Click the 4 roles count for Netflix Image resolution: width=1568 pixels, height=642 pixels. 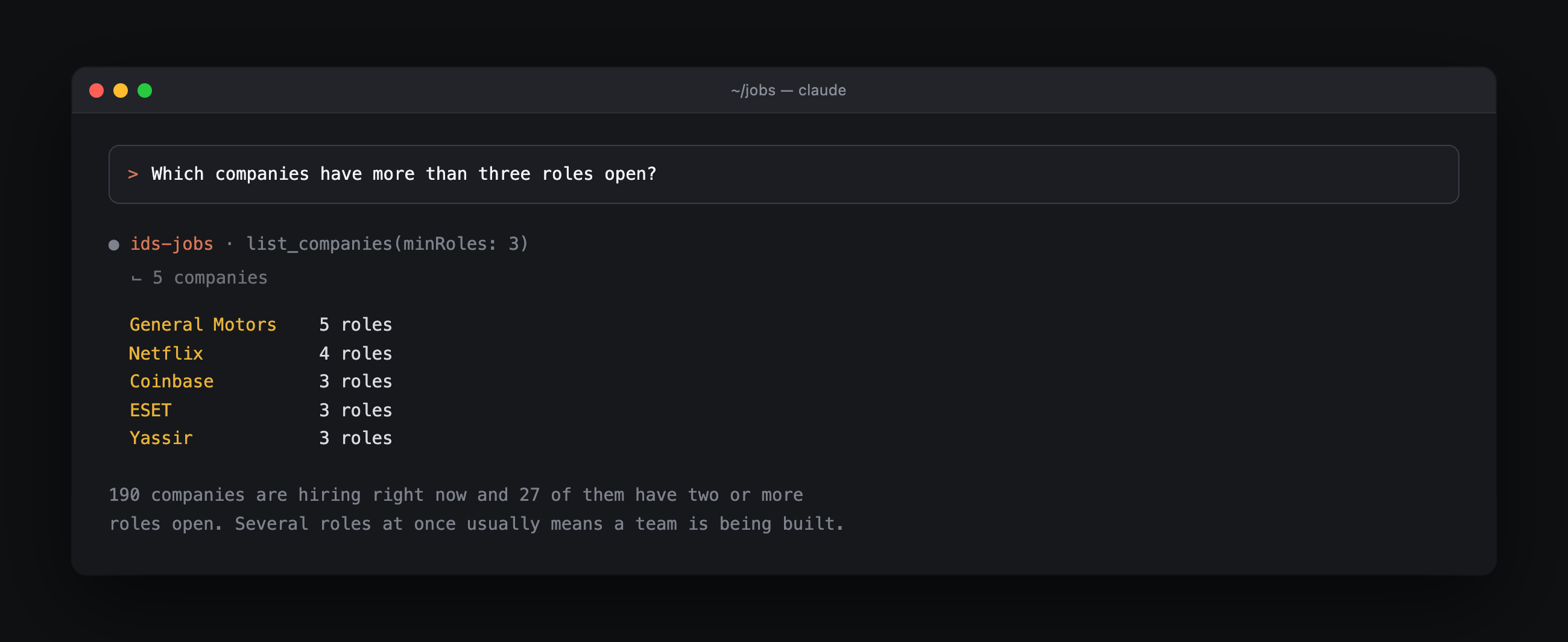[355, 354]
